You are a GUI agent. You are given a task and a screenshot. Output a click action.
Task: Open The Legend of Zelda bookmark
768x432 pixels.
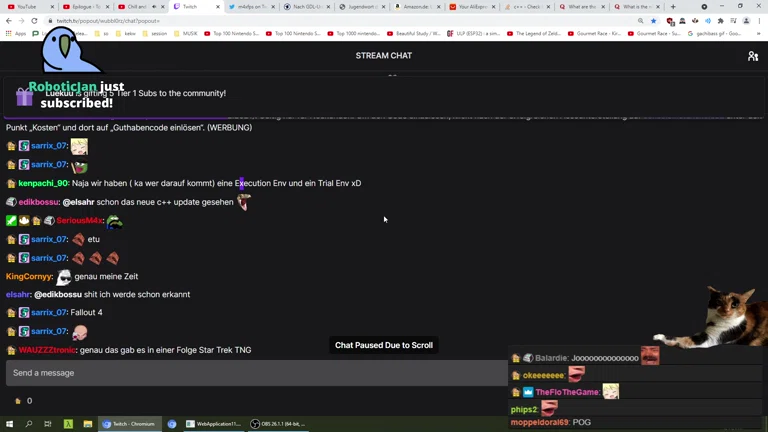540,33
